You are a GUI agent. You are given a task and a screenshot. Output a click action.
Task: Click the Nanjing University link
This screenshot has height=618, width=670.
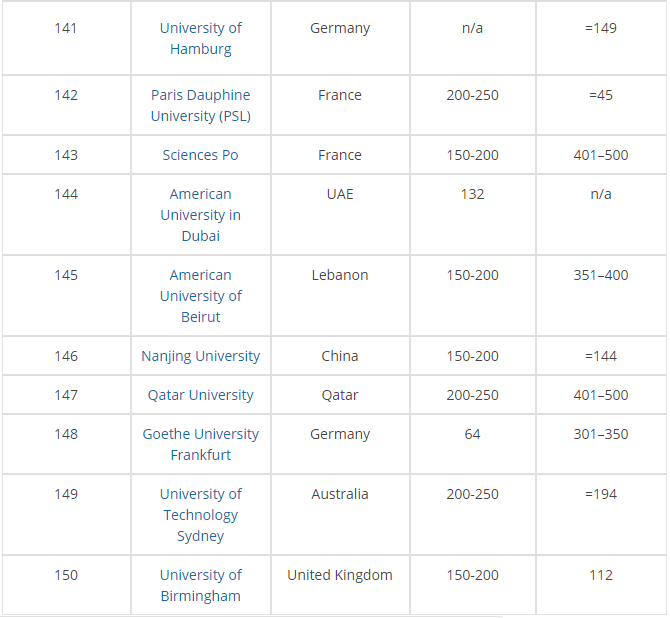tap(200, 356)
